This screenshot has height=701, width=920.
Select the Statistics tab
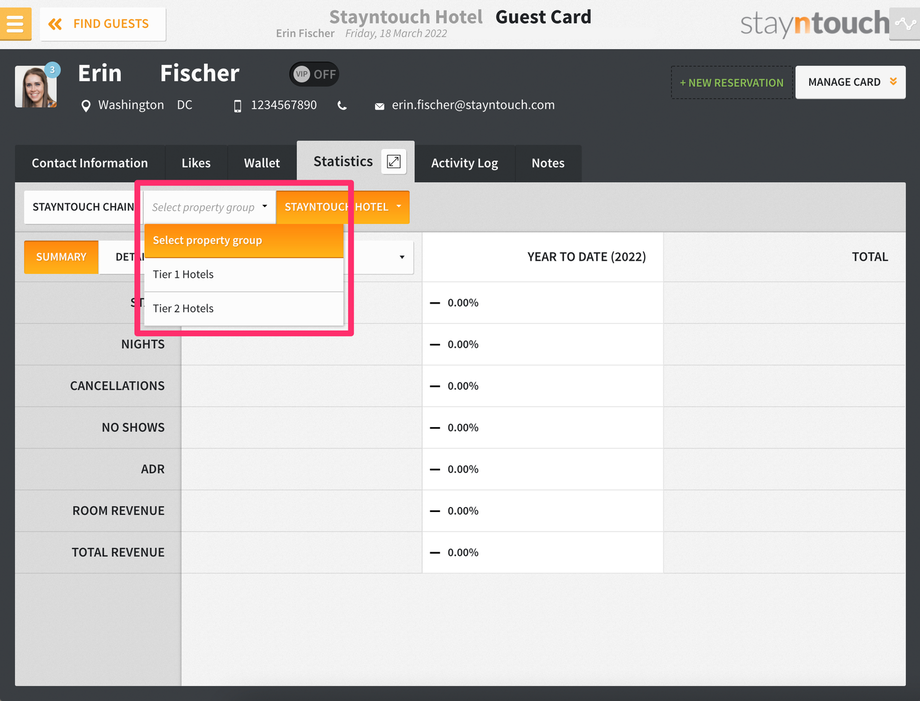tap(343, 161)
